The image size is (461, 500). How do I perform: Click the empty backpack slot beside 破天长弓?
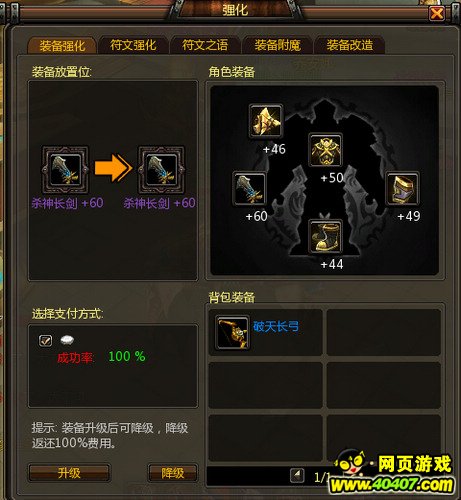tap(384, 332)
